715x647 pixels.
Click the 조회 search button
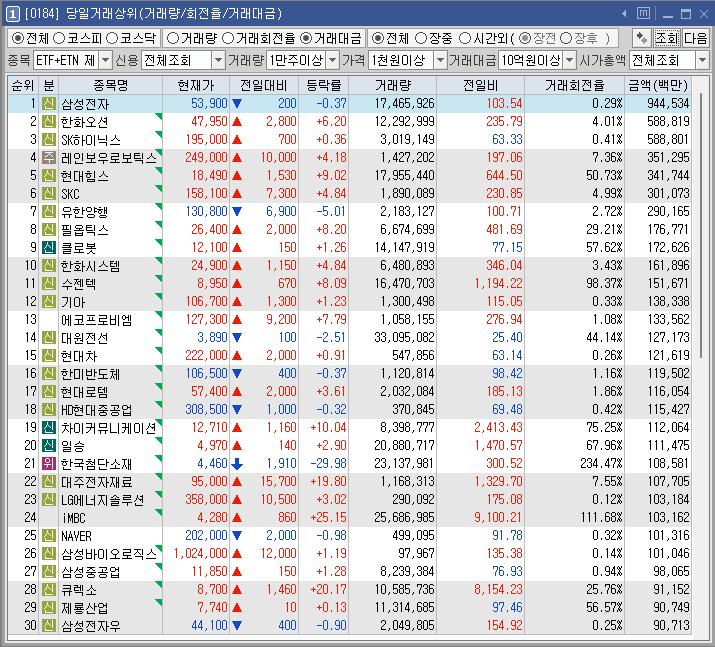point(667,38)
